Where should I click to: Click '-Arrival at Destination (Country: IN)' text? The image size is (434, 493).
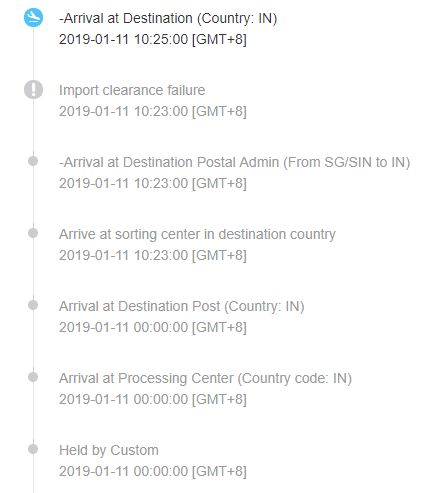point(168,18)
